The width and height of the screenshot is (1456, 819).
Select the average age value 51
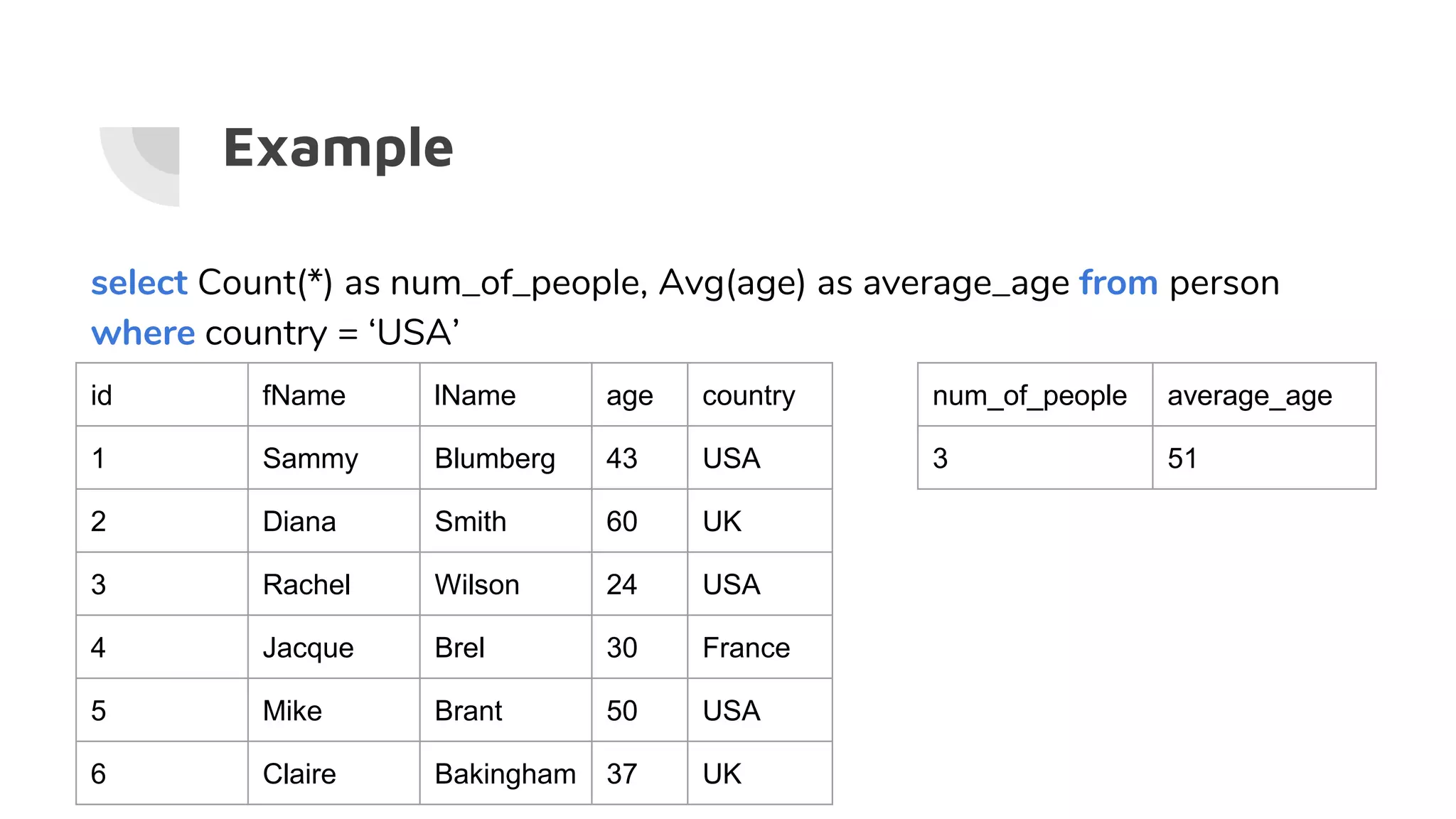(x=1182, y=459)
